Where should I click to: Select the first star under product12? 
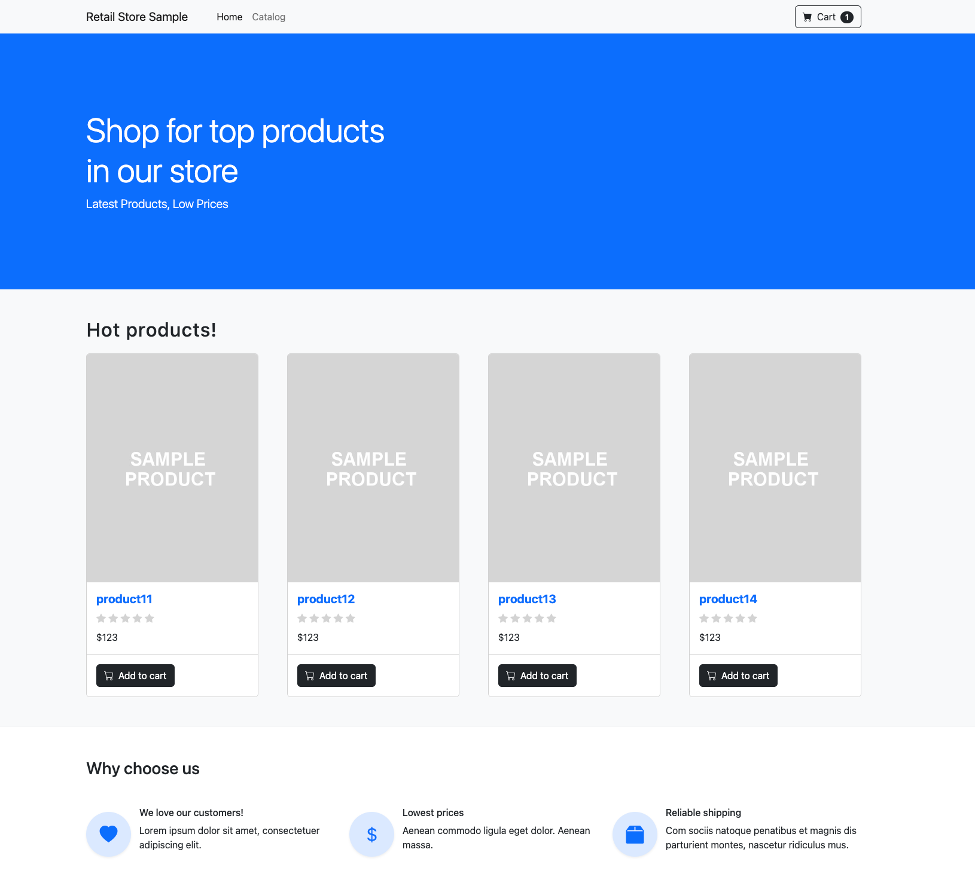pyautogui.click(x=301, y=618)
